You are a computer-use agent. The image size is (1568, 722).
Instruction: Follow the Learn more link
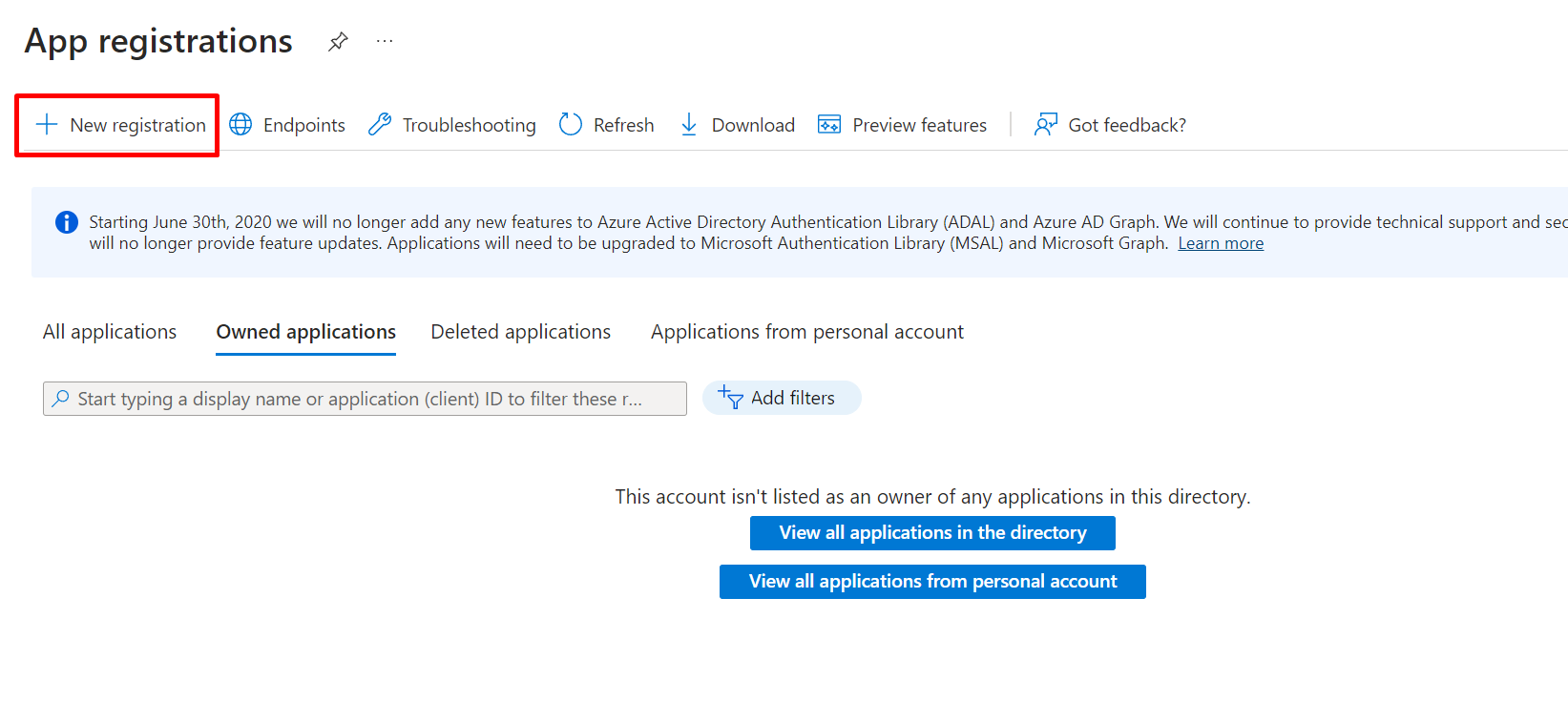[1220, 243]
